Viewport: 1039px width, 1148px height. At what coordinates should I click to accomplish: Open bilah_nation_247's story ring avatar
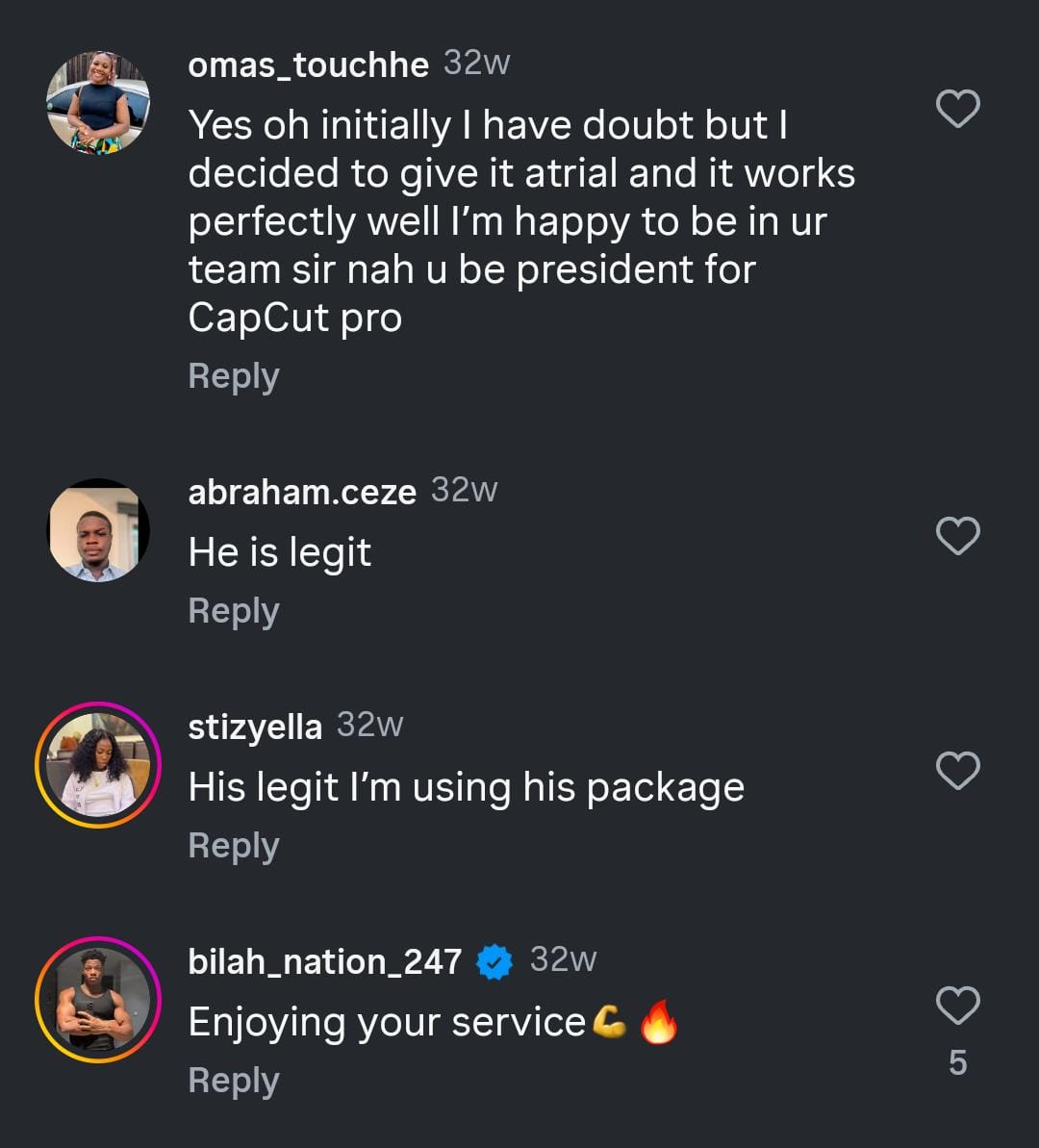96,999
